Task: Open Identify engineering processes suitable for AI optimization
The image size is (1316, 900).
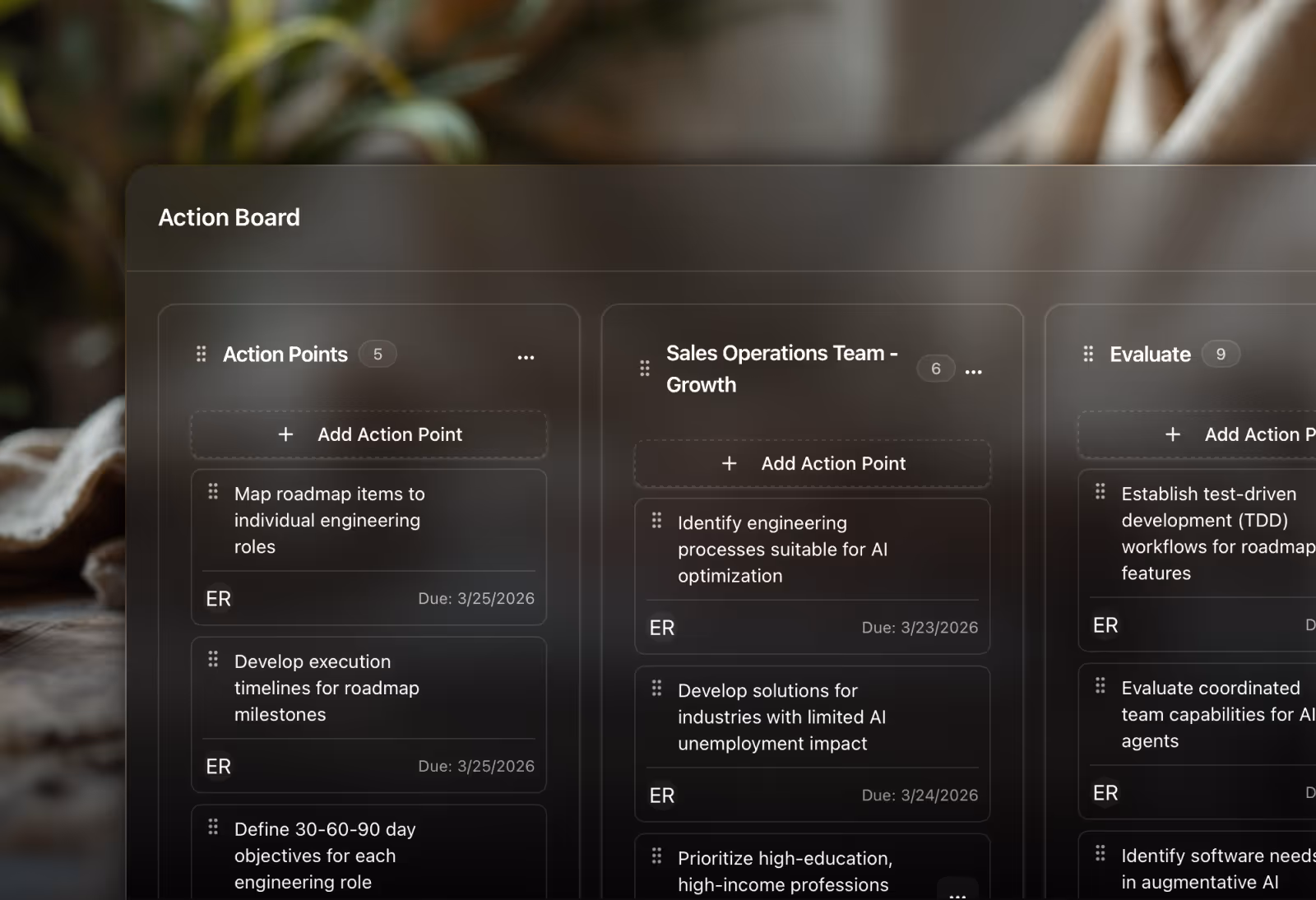Action: tap(782, 549)
